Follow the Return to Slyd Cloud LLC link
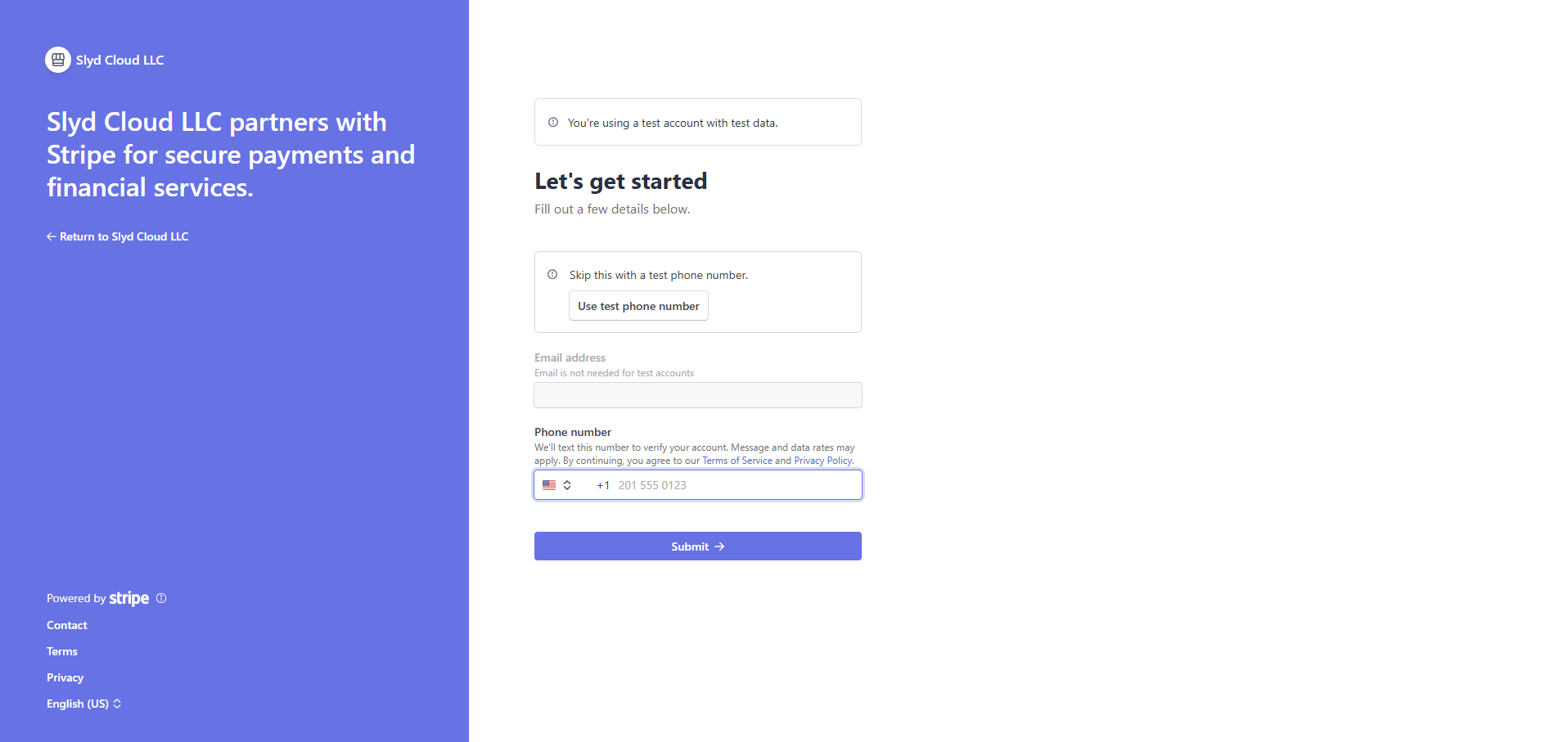The height and width of the screenshot is (742, 1568). [124, 236]
